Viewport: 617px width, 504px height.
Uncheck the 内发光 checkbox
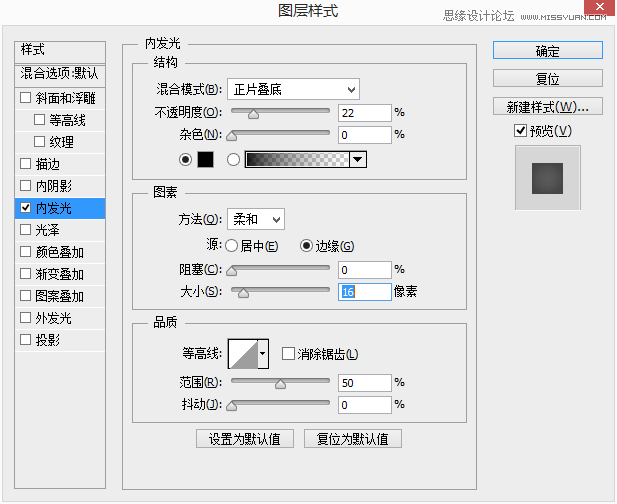(26, 208)
